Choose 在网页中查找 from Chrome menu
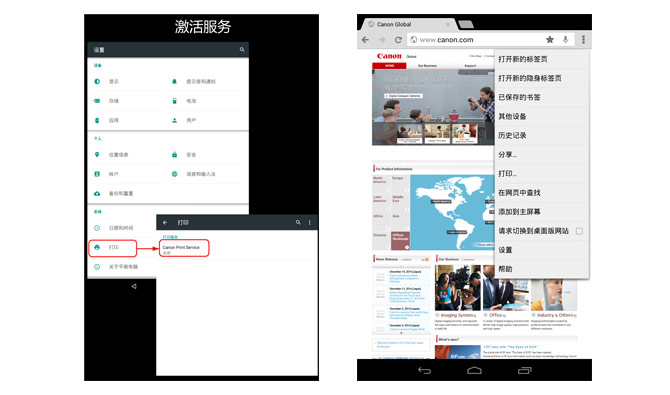 click(541, 193)
